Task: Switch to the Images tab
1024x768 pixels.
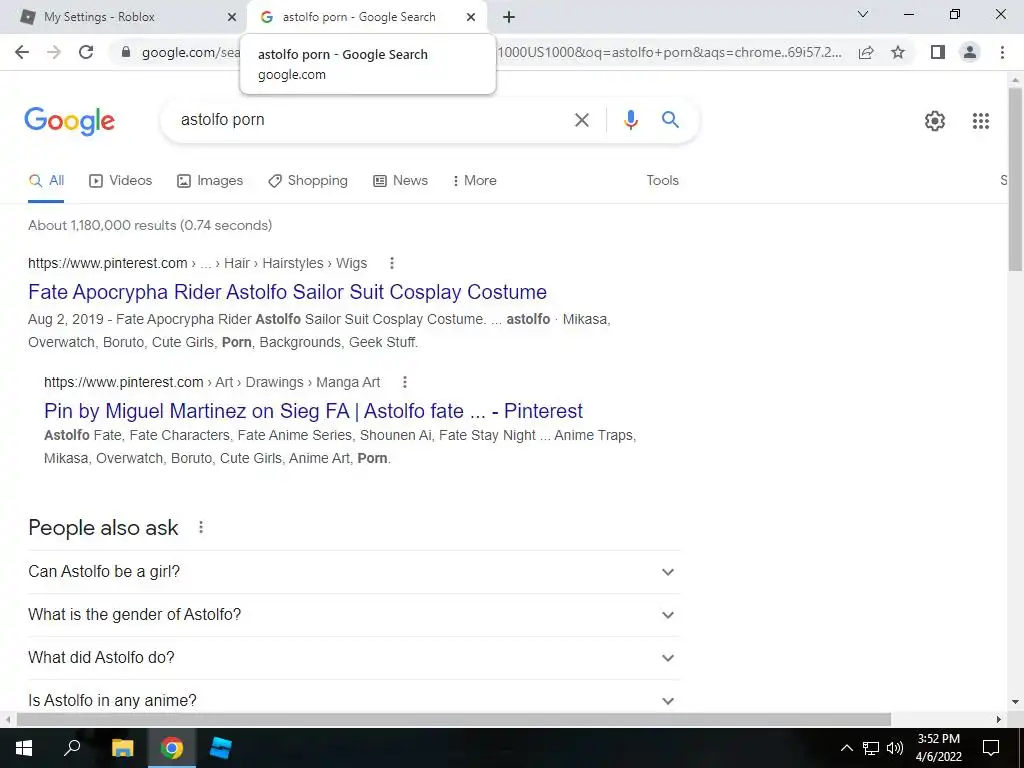Action: [210, 181]
